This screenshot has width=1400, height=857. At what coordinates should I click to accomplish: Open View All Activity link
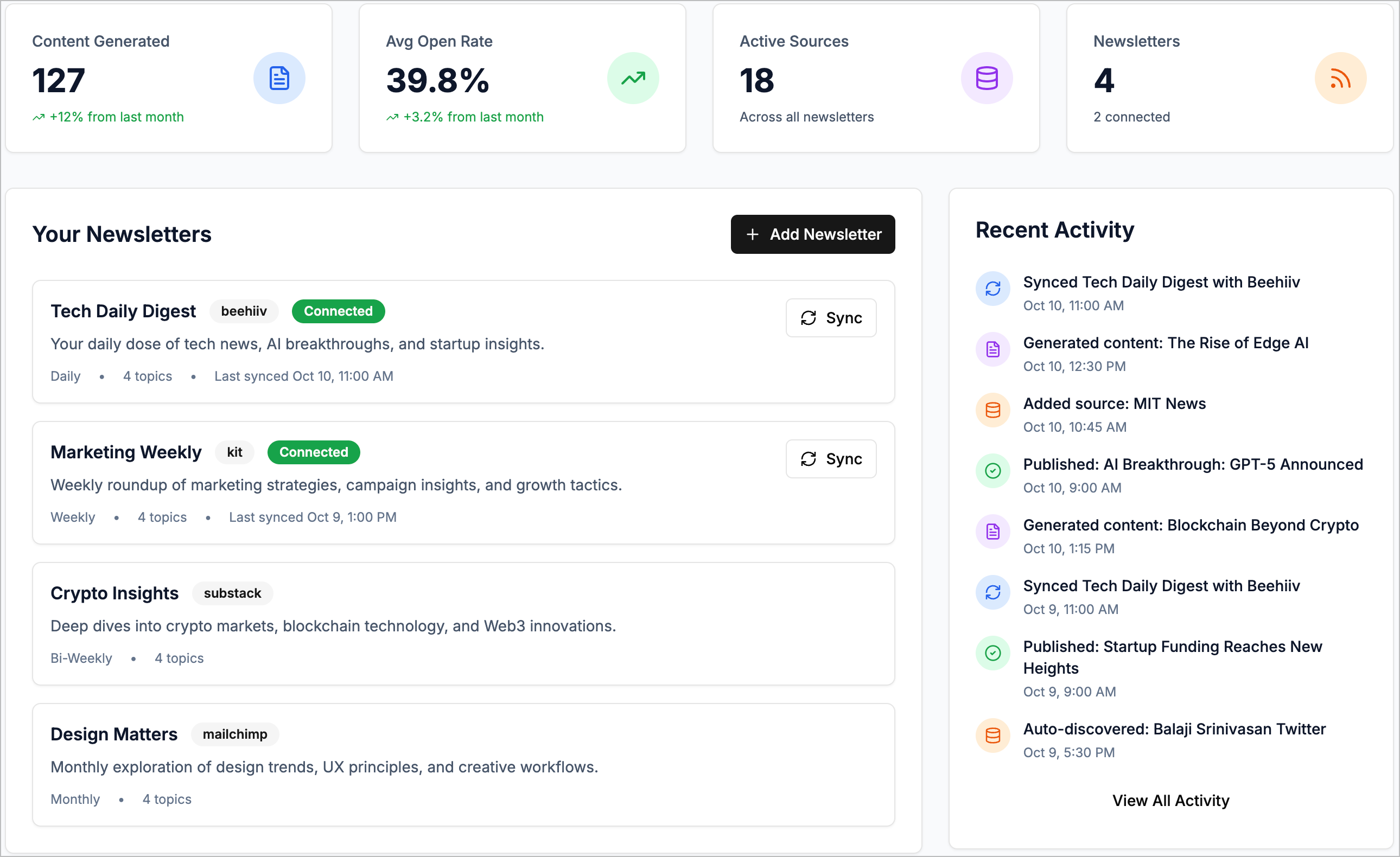[1170, 800]
